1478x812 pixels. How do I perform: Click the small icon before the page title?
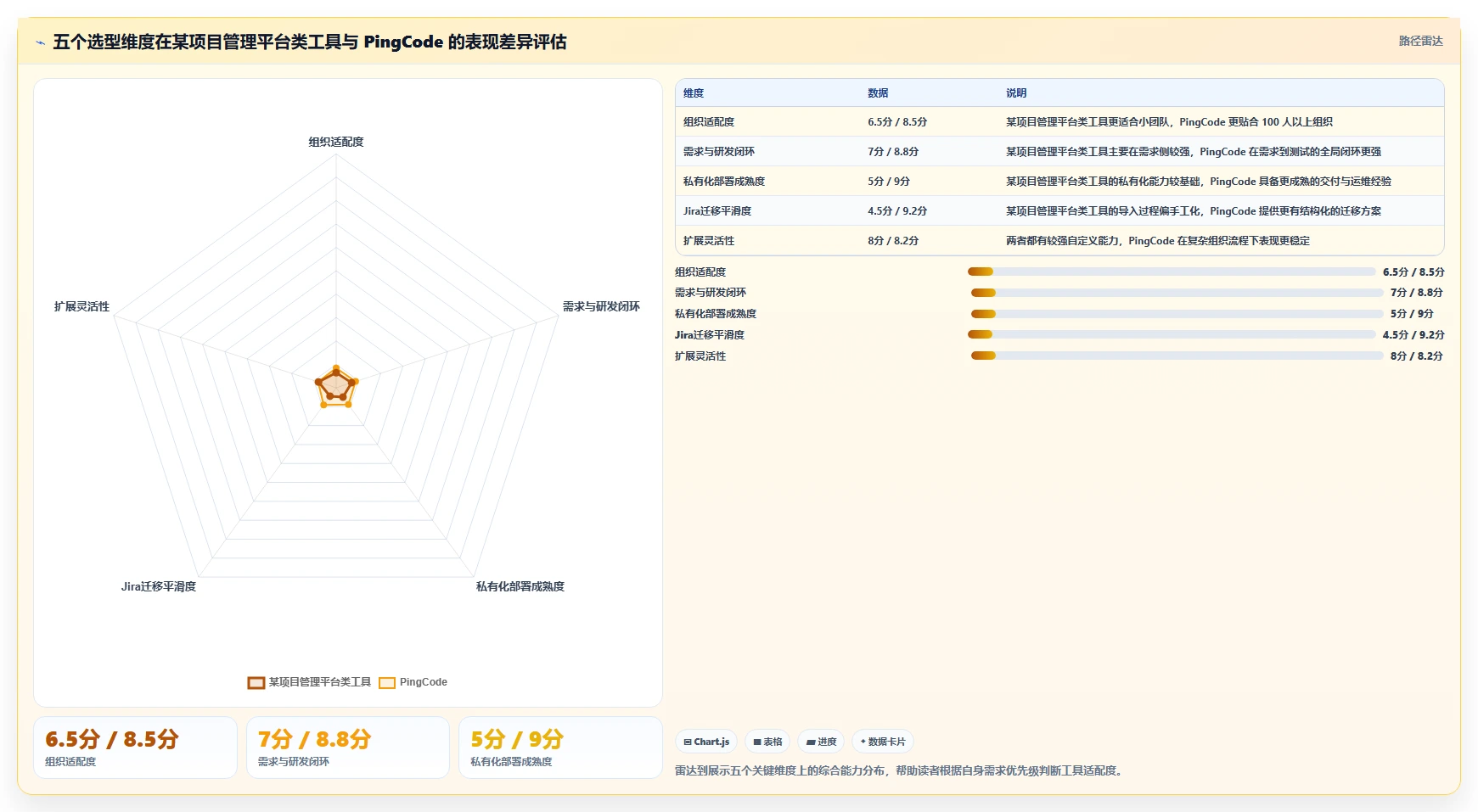(40, 42)
